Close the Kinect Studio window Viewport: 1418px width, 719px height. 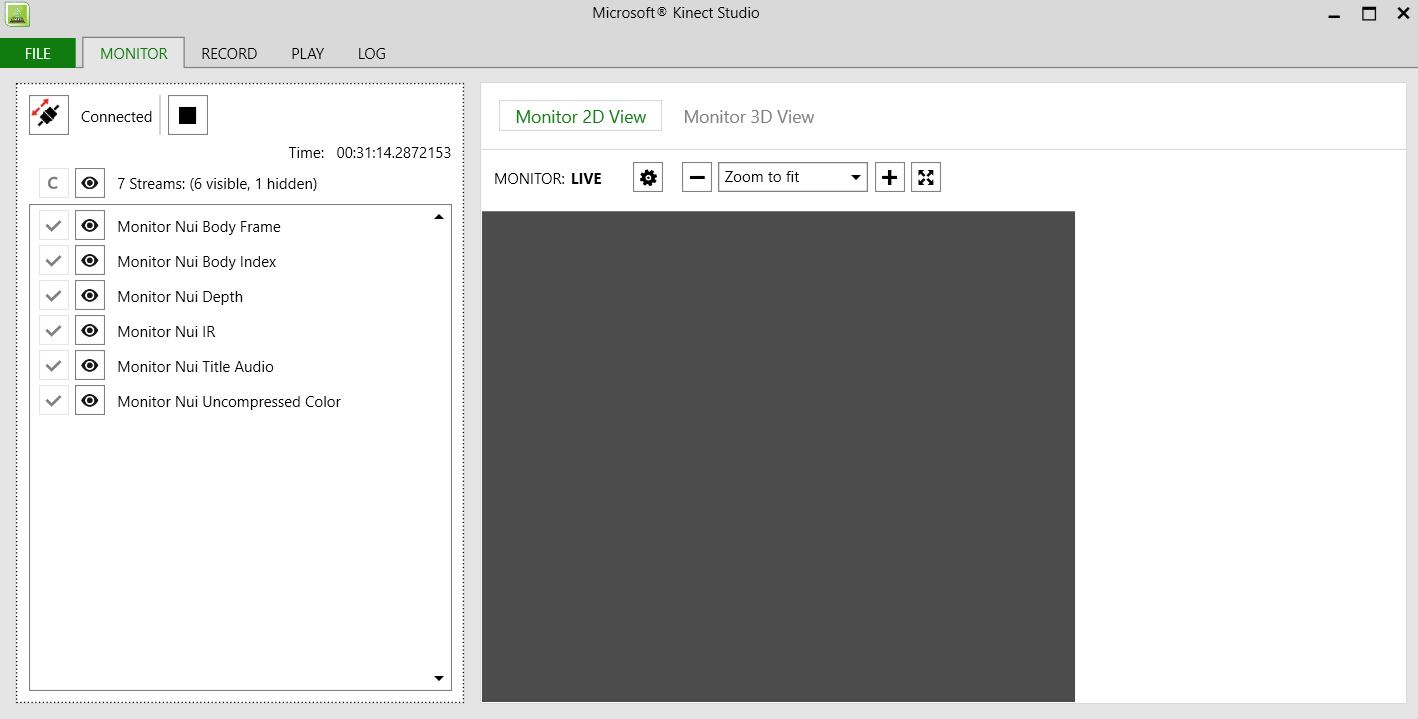1403,14
